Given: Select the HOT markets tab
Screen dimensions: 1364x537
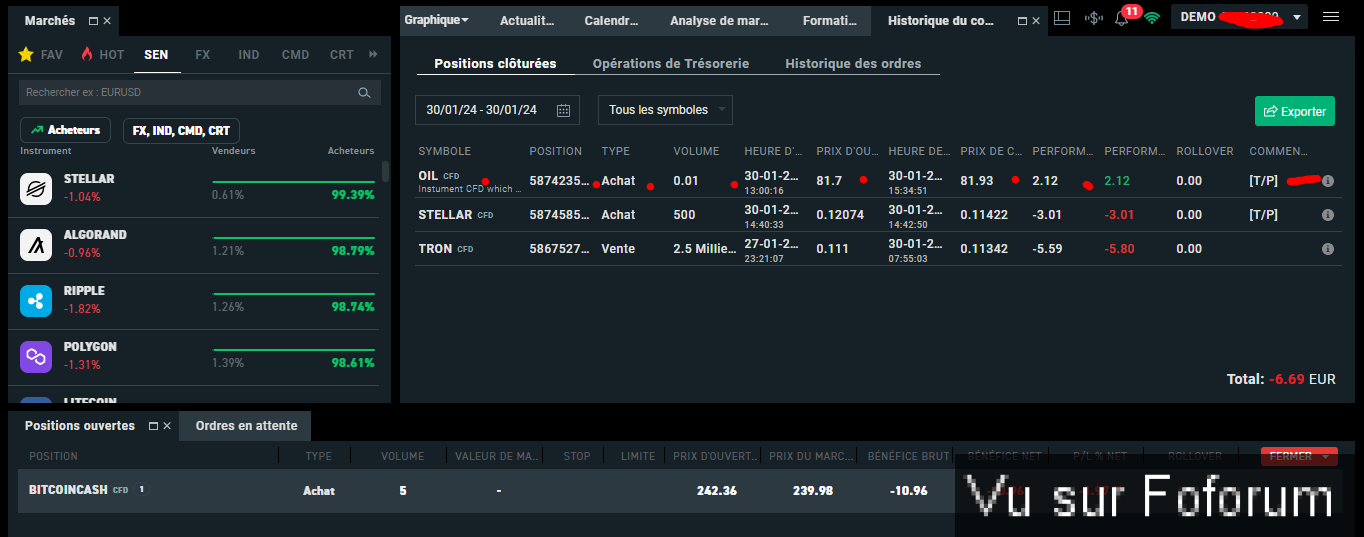Looking at the screenshot, I should 103,55.
